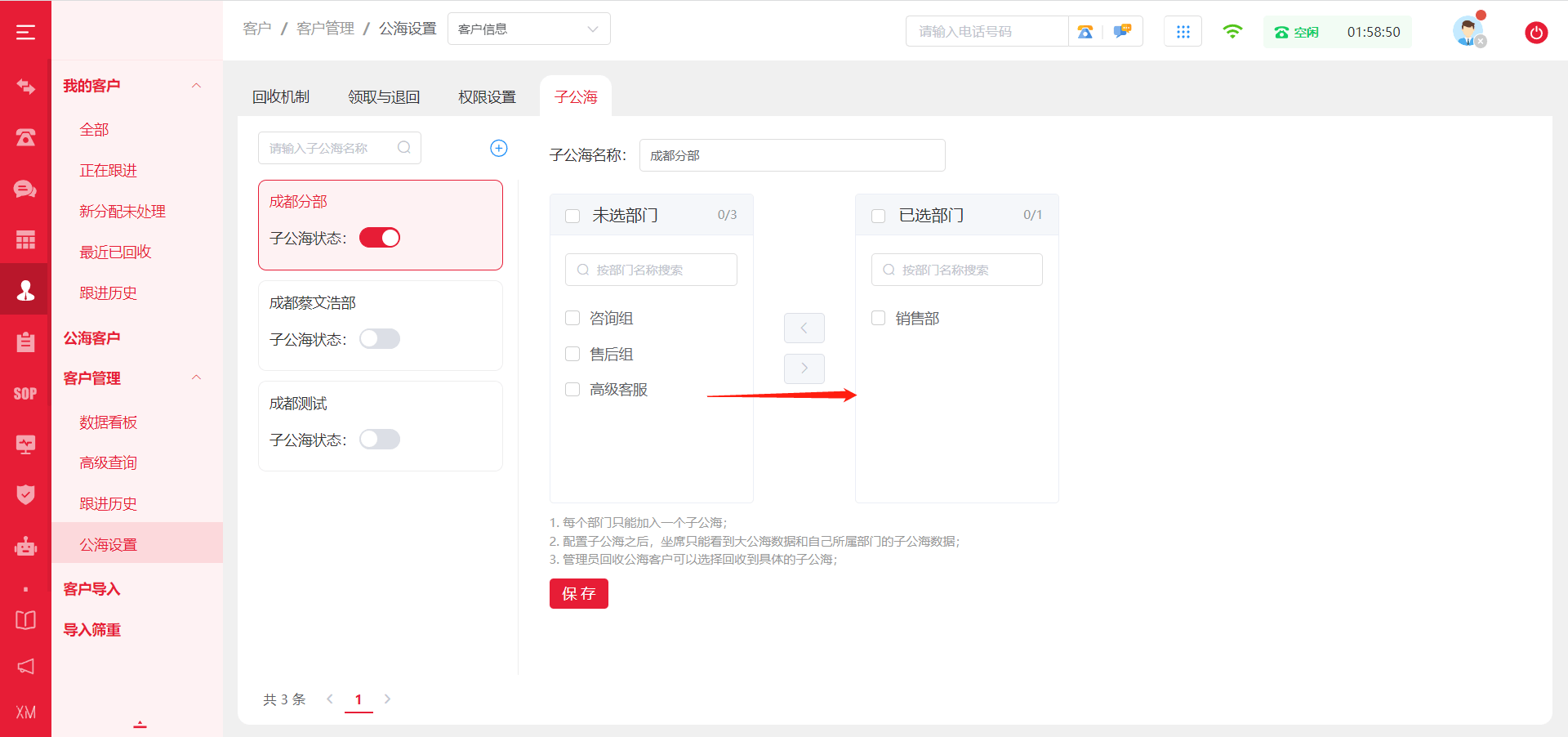Open the monitor chart sidebar icon
The height and width of the screenshot is (737, 1568).
pos(25,444)
